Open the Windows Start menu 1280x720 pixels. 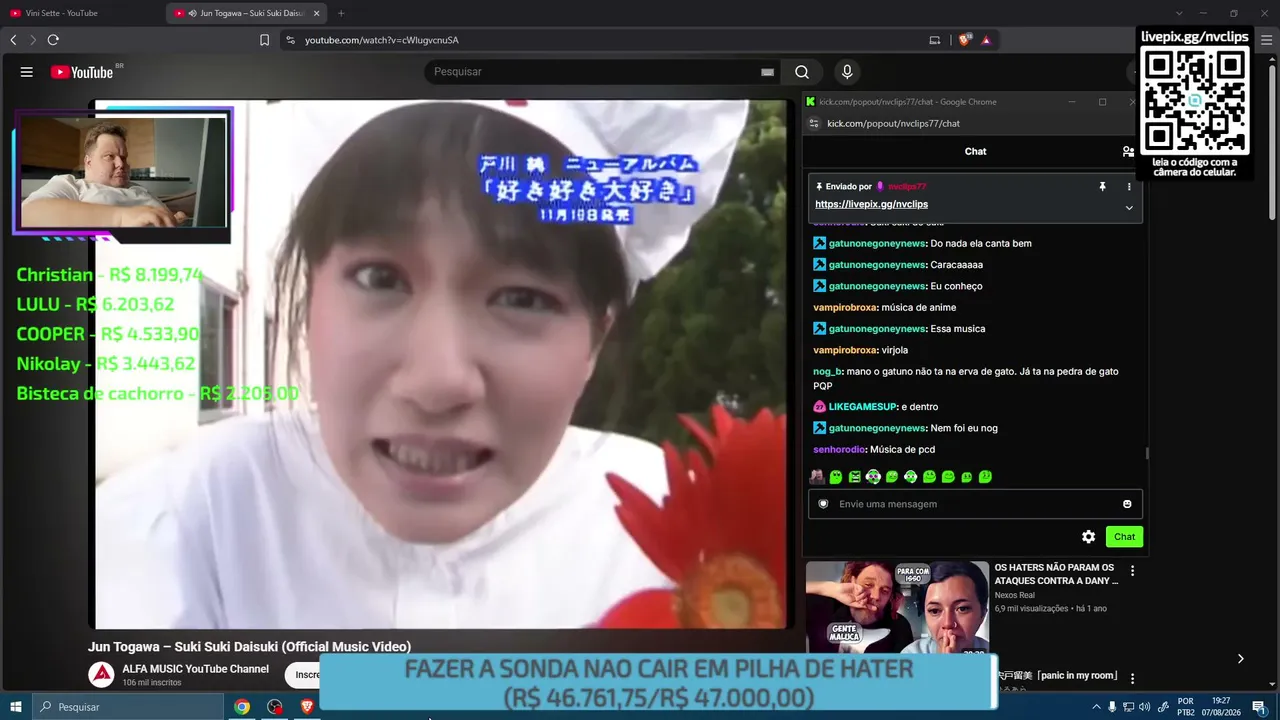pyautogui.click(x=16, y=707)
